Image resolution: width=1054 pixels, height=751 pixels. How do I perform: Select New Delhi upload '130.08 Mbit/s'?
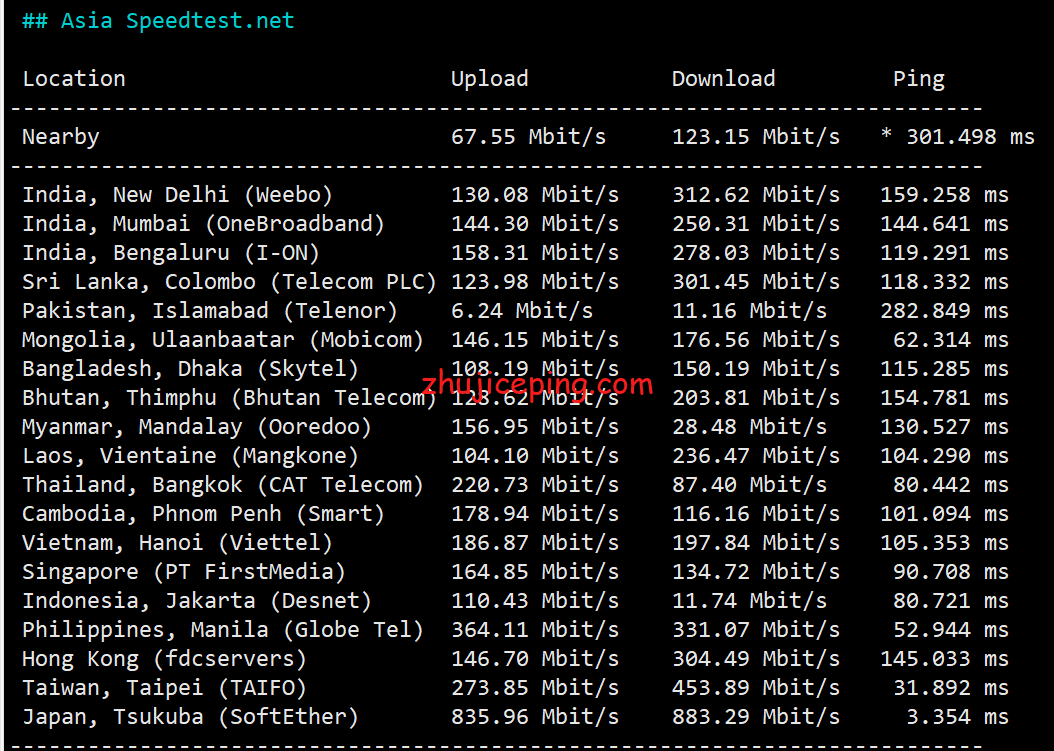click(x=535, y=195)
